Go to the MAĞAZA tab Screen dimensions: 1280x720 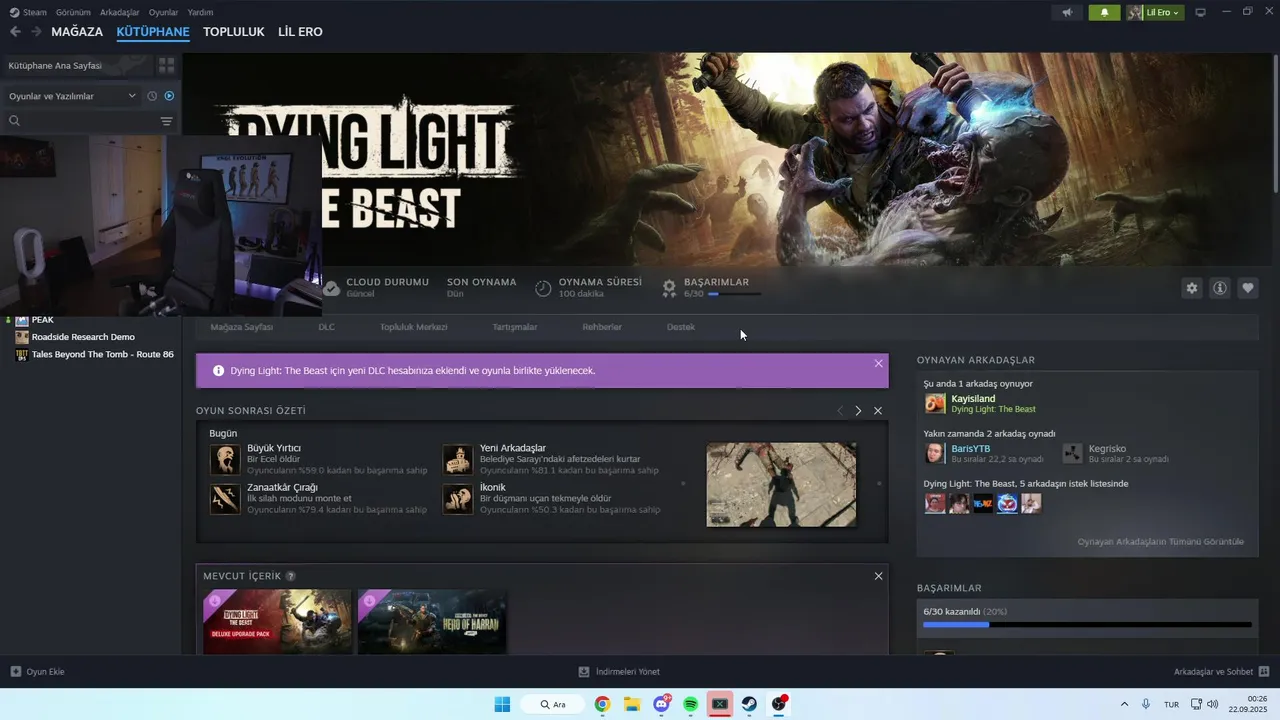click(x=77, y=32)
